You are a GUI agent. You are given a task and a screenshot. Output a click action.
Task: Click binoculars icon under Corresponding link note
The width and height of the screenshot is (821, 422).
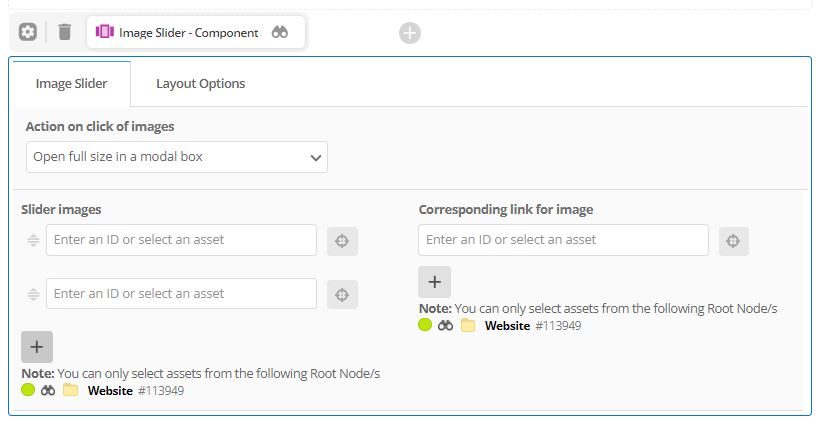coord(445,326)
